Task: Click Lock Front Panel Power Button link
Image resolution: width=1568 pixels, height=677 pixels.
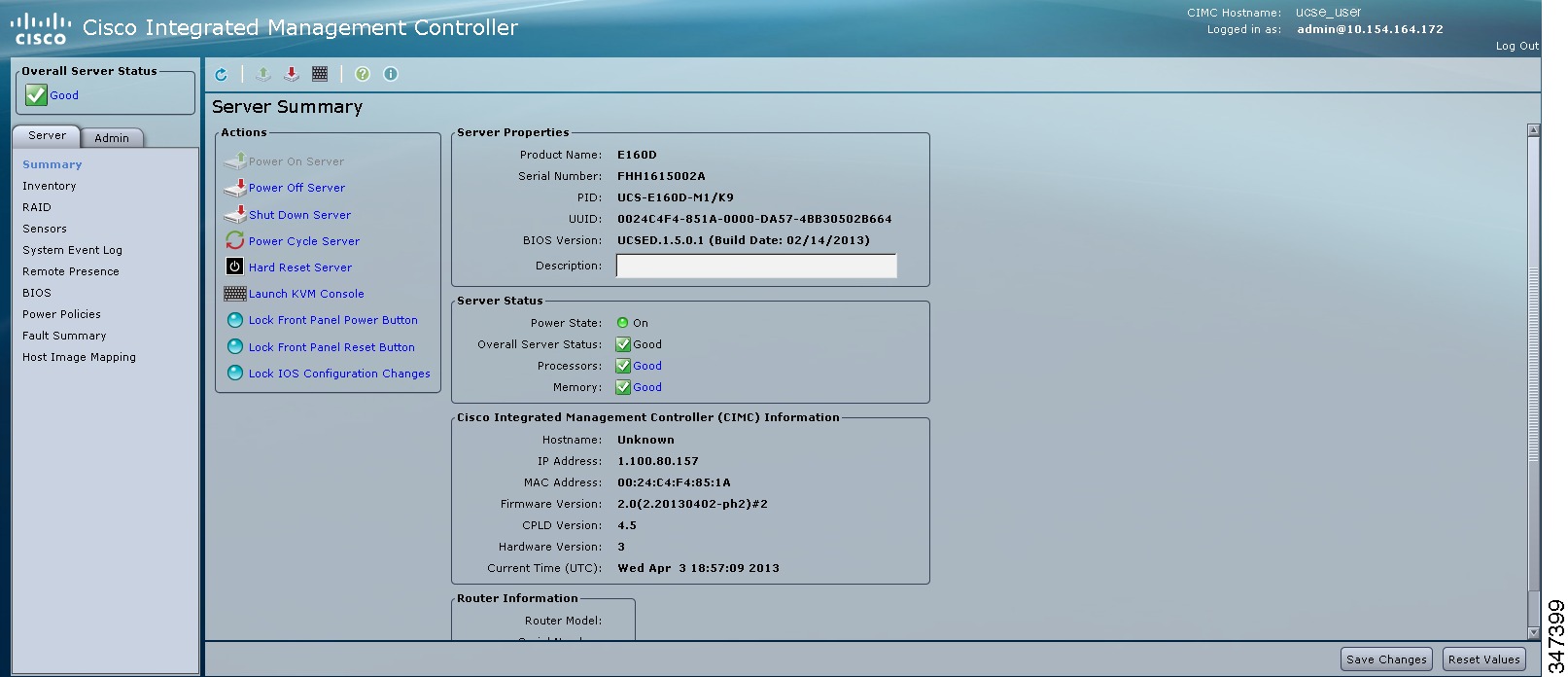Action: click(333, 320)
